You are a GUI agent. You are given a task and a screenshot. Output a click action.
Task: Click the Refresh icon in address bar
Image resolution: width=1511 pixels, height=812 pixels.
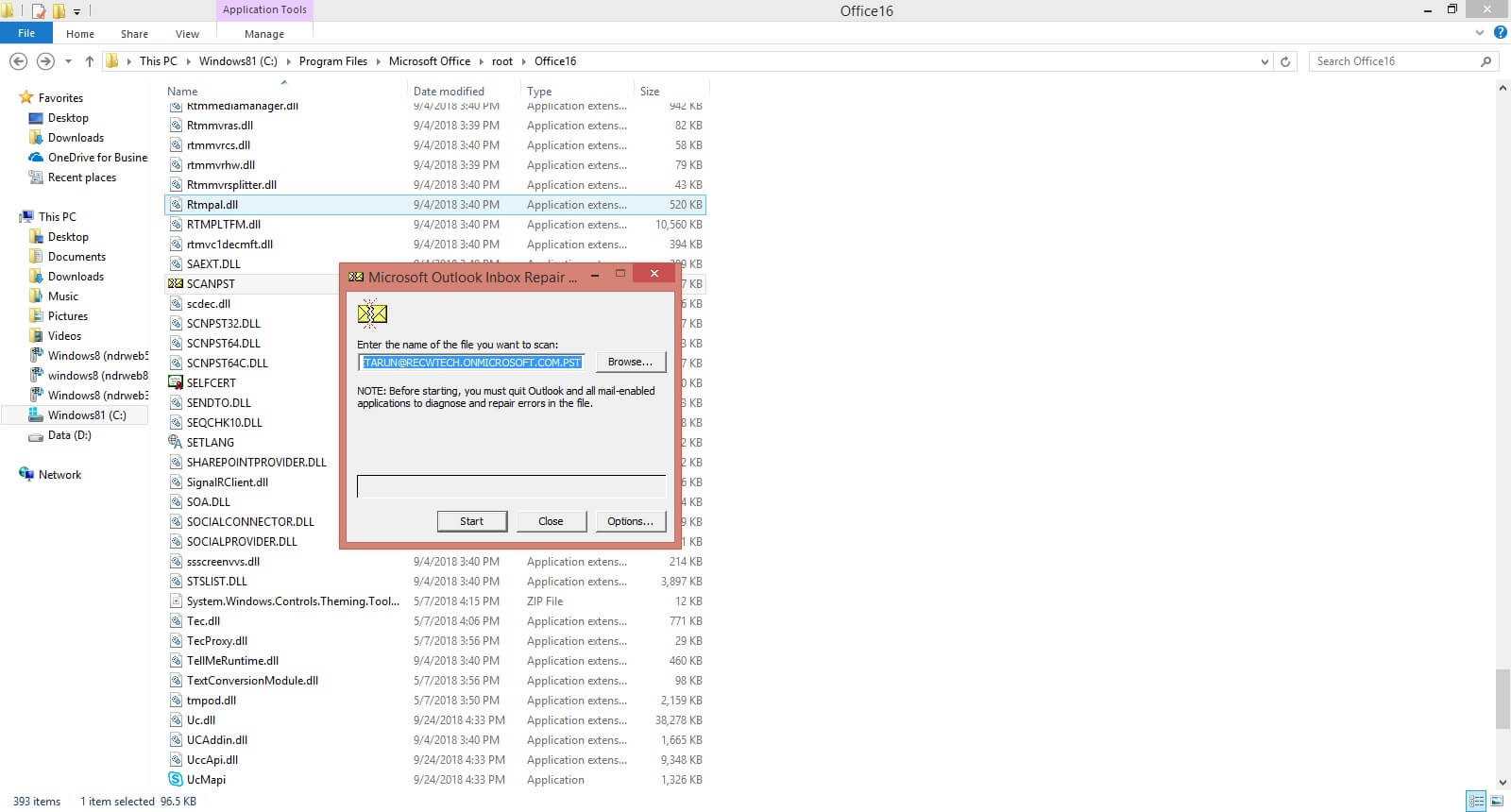point(1285,61)
